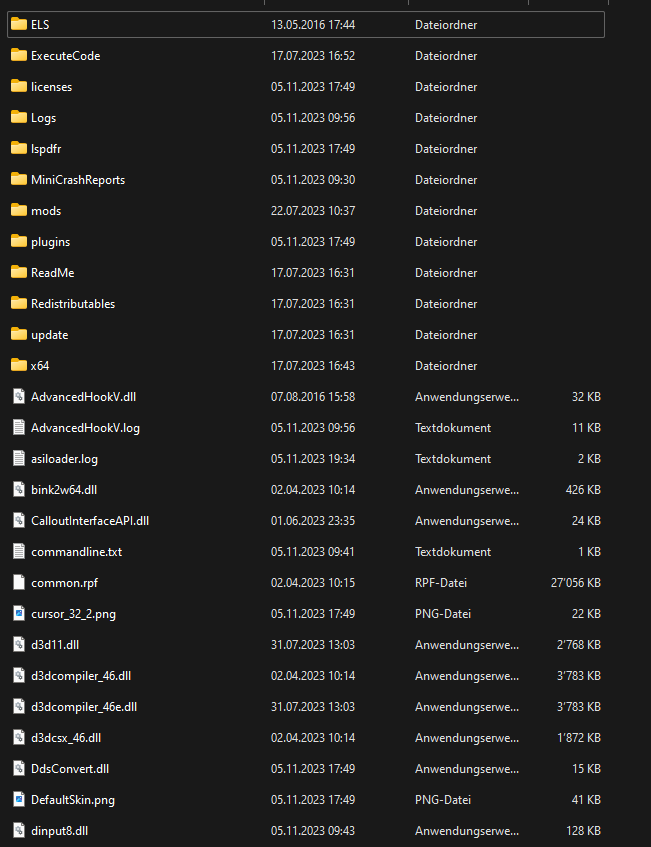The width and height of the screenshot is (651, 847).
Task: Click the dinput8.dll file icon
Action: 19,830
